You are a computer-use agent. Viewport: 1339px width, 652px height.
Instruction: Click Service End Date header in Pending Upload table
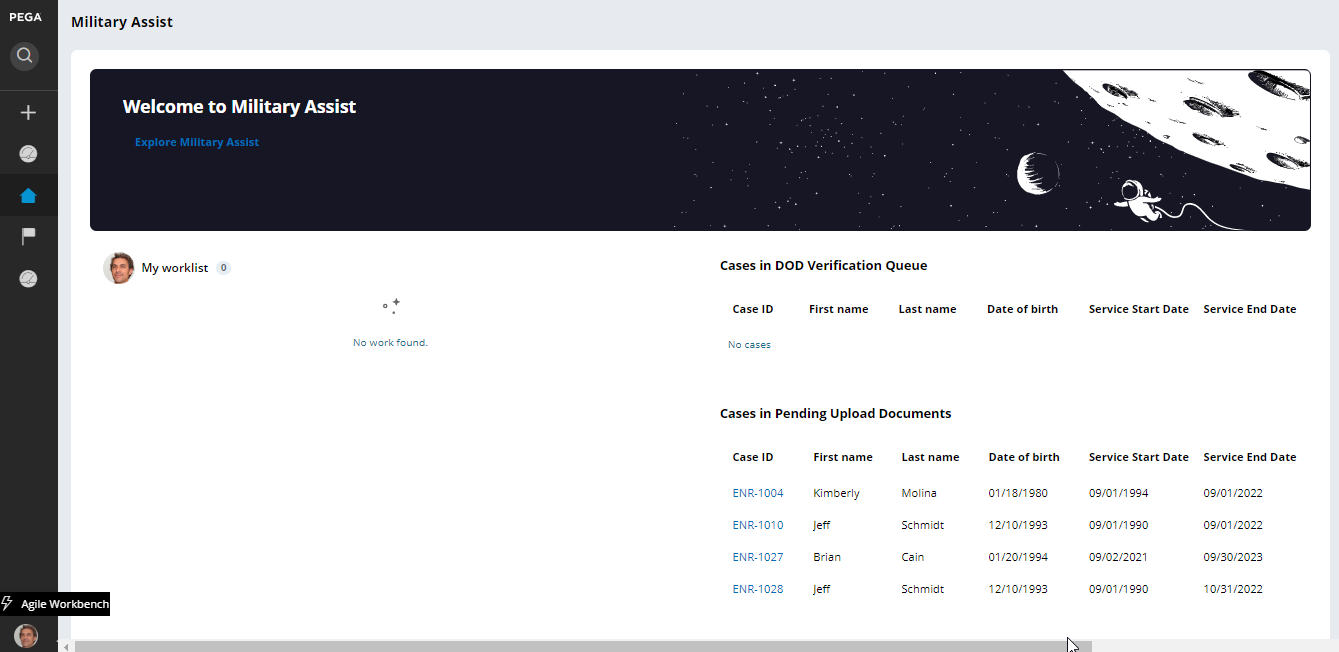pyautogui.click(x=1250, y=457)
